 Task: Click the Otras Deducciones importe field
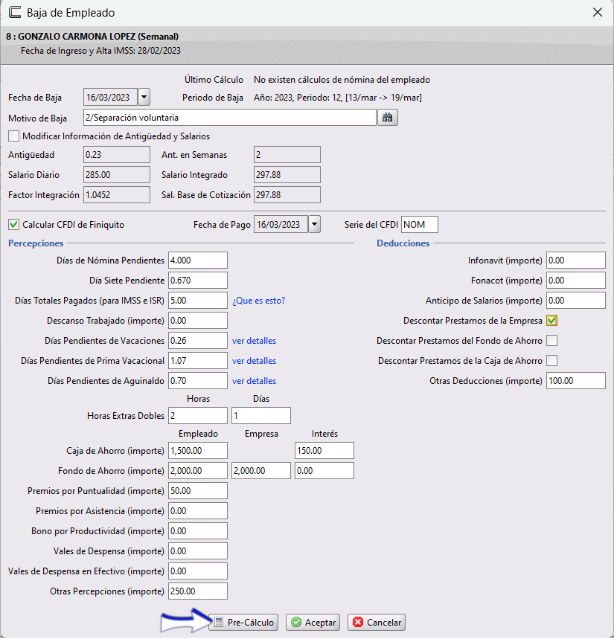pos(576,381)
